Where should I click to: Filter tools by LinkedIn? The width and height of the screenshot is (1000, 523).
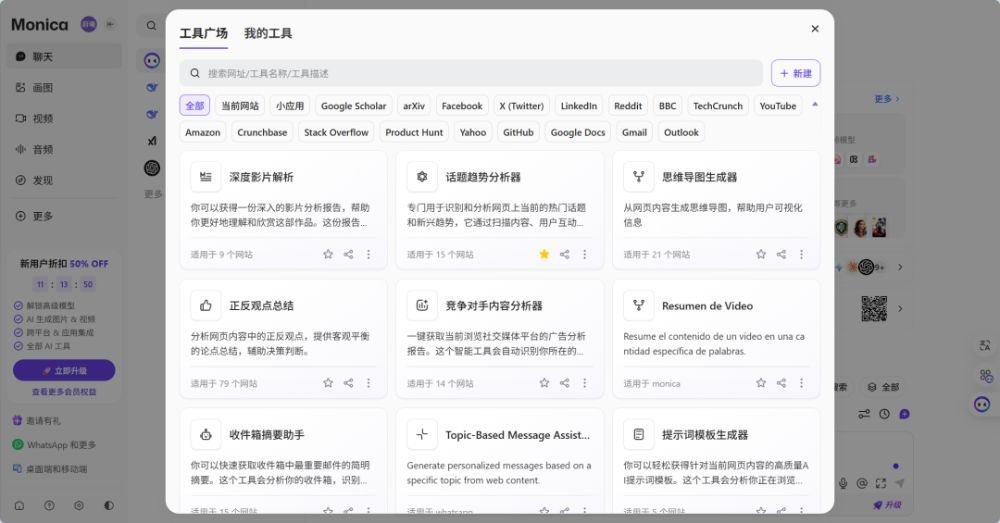(x=578, y=106)
